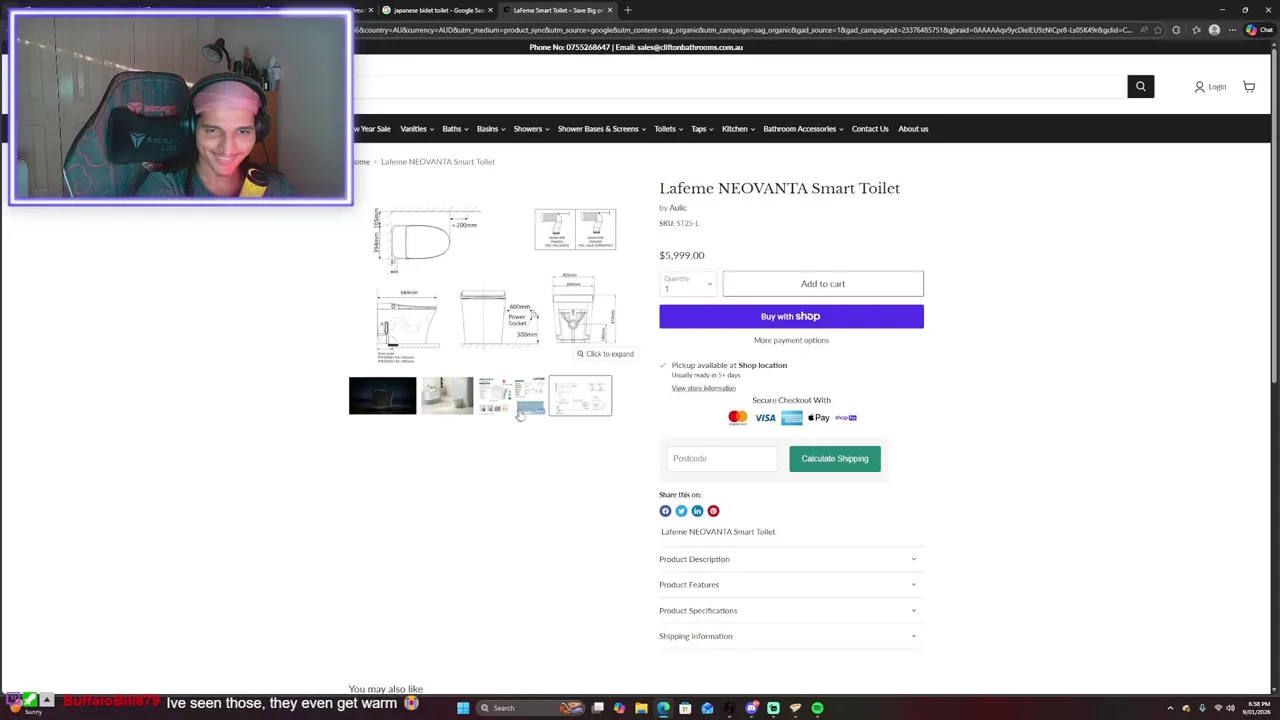The image size is (1280, 720).
Task: Open More payment options link
Action: [x=791, y=340]
